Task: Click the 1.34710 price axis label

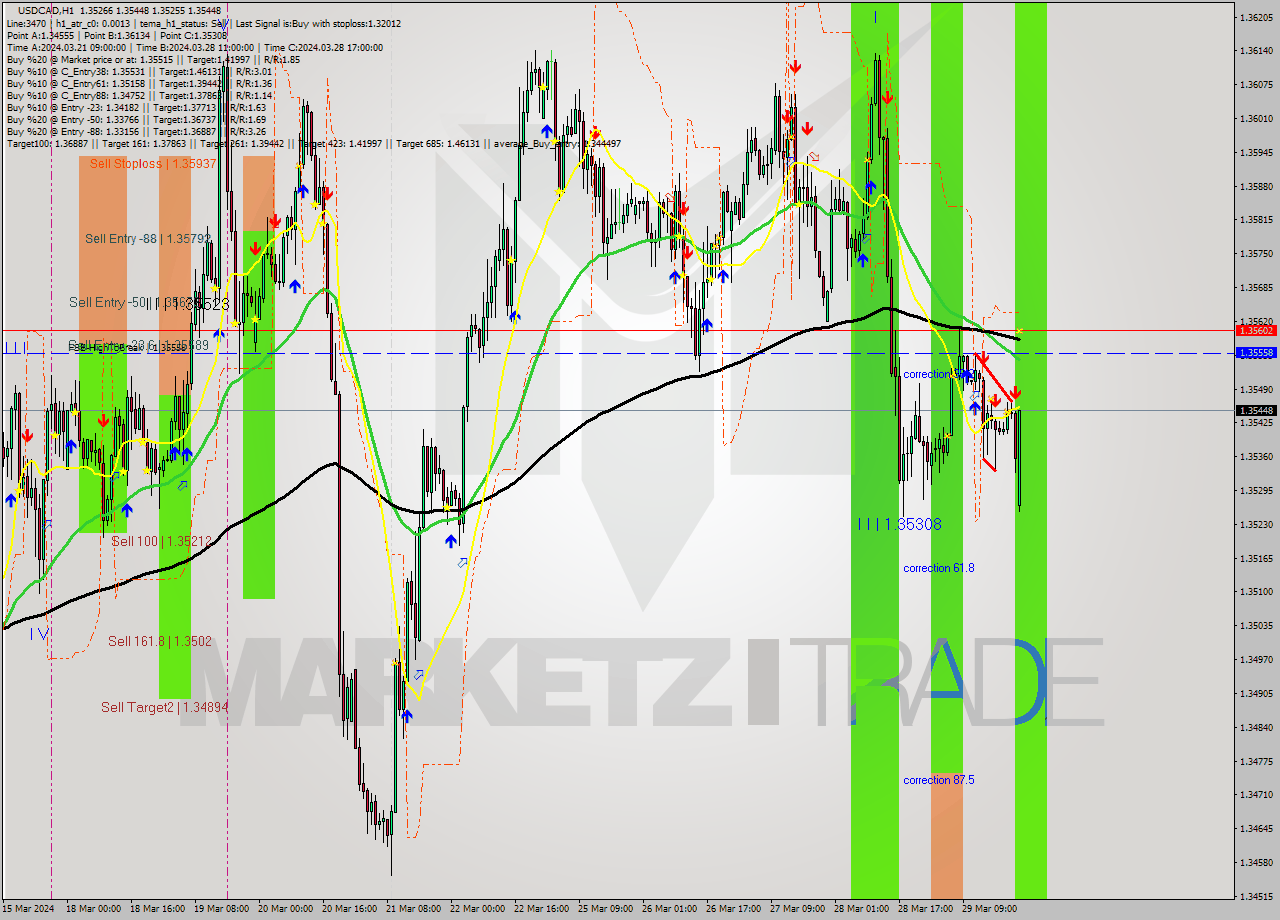Action: point(1256,794)
